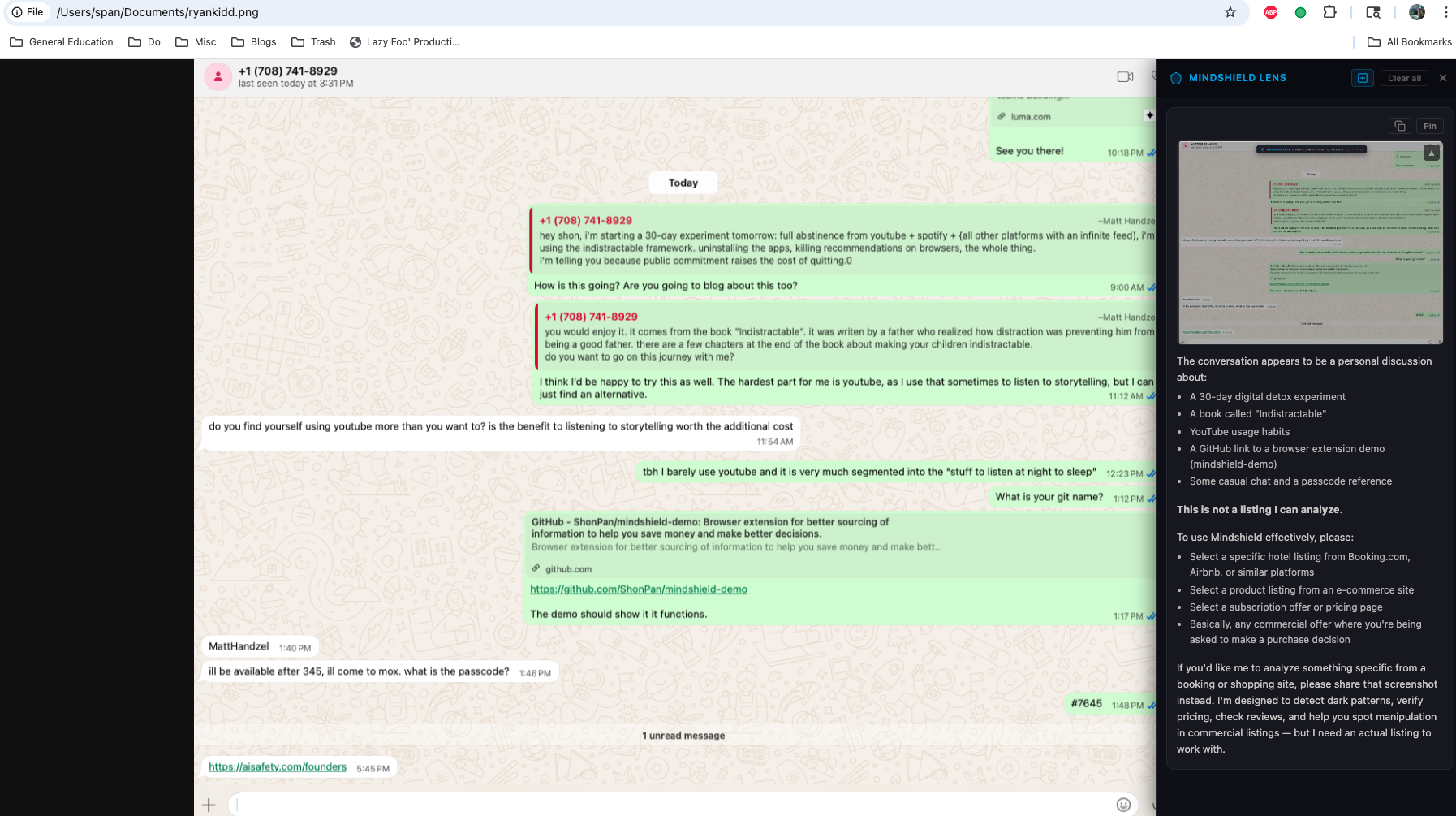Click the plus attachment icon

[x=209, y=804]
